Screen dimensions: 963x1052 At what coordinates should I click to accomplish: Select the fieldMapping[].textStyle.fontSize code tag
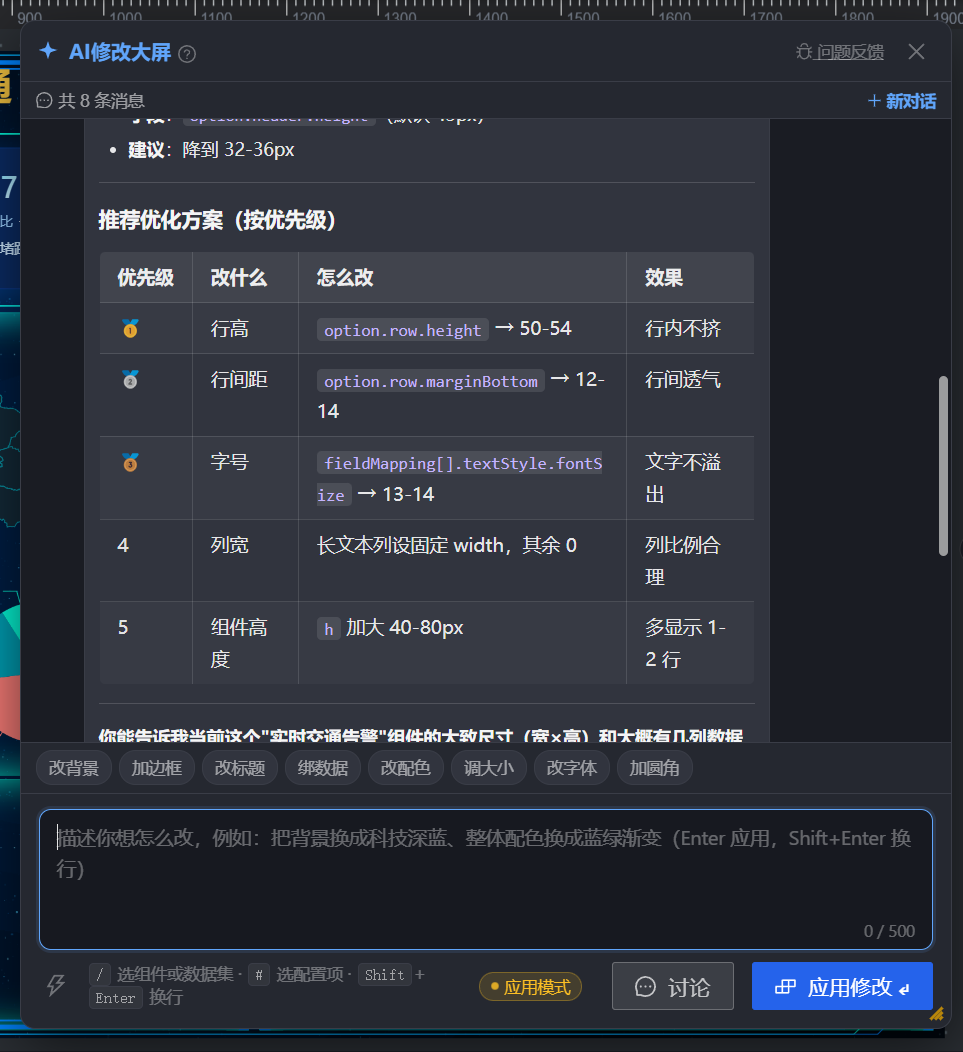pyautogui.click(x=460, y=479)
